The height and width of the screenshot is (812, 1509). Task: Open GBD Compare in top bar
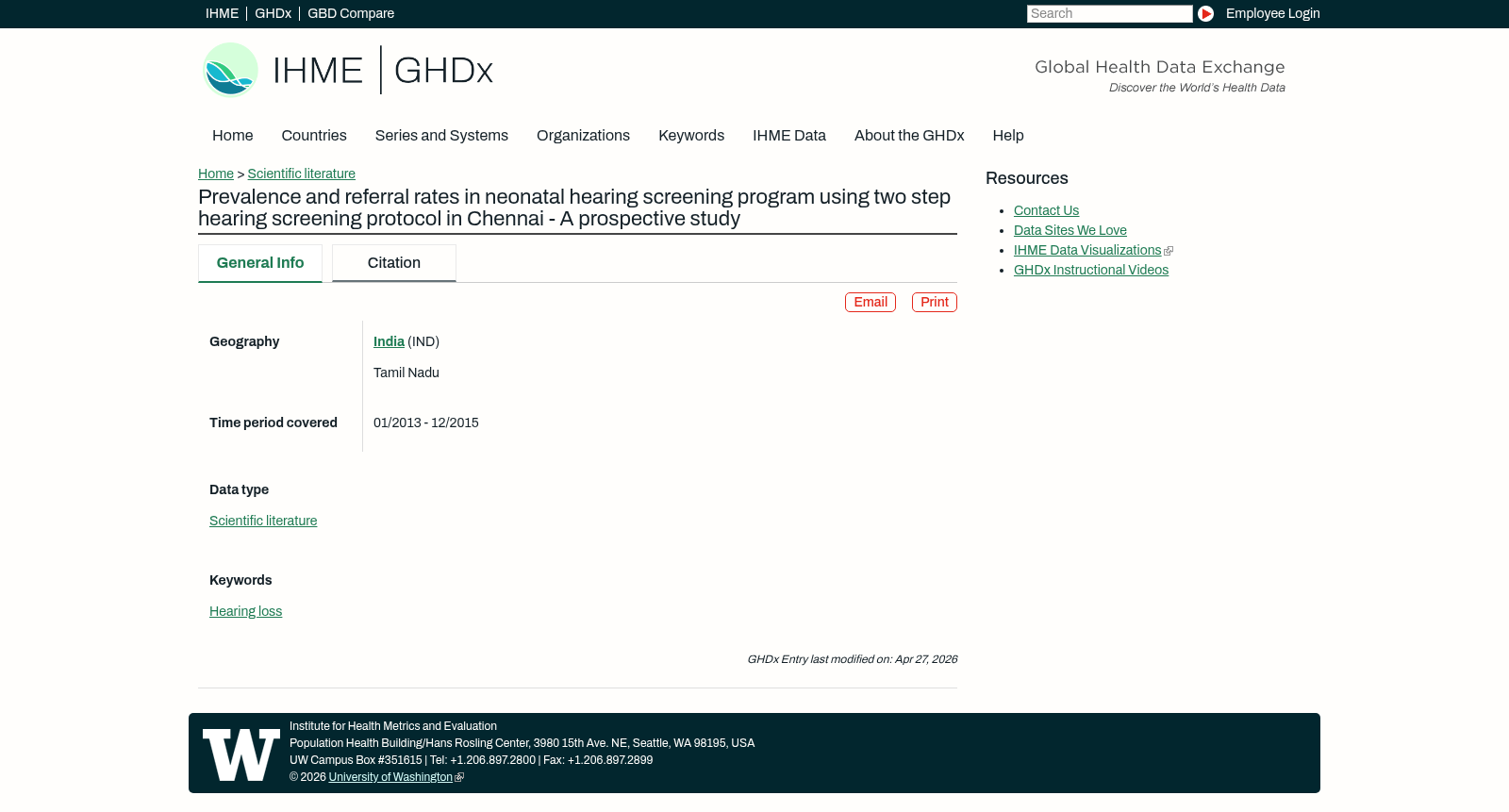[351, 13]
